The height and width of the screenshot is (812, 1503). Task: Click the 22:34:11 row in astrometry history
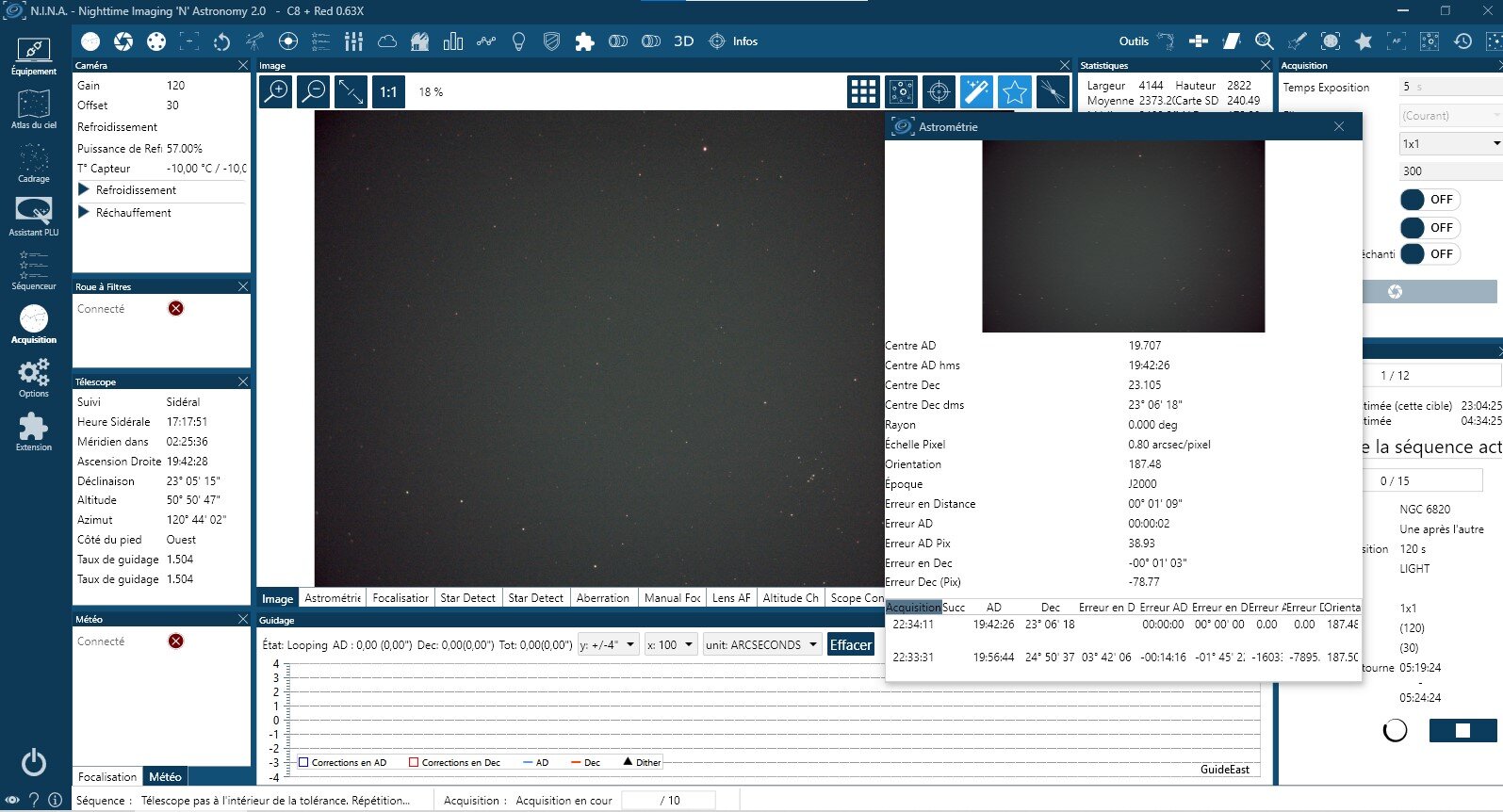(1123, 624)
